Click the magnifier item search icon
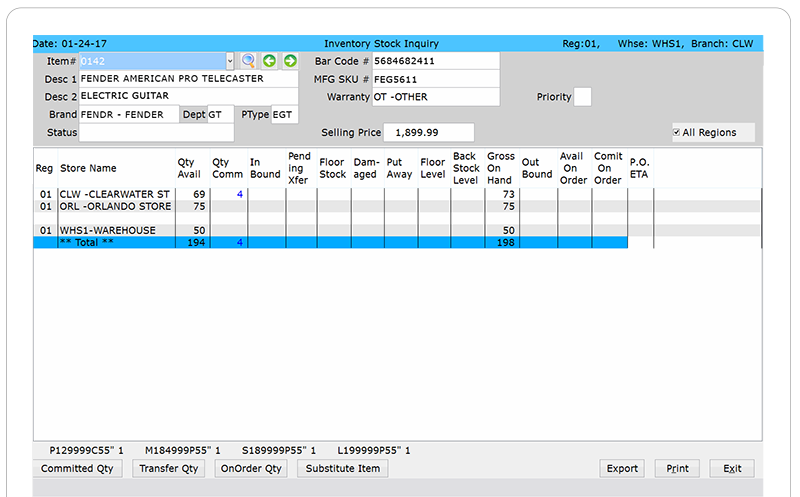 (248, 61)
